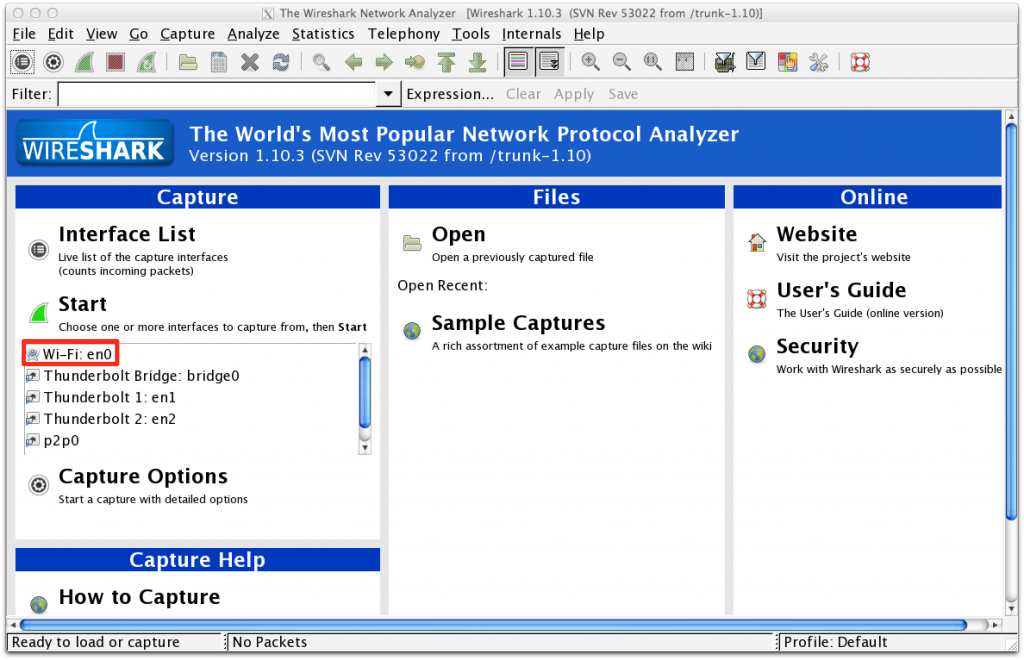Visit the project's Website link
Image resolution: width=1024 pixels, height=660 pixels.
(816, 234)
